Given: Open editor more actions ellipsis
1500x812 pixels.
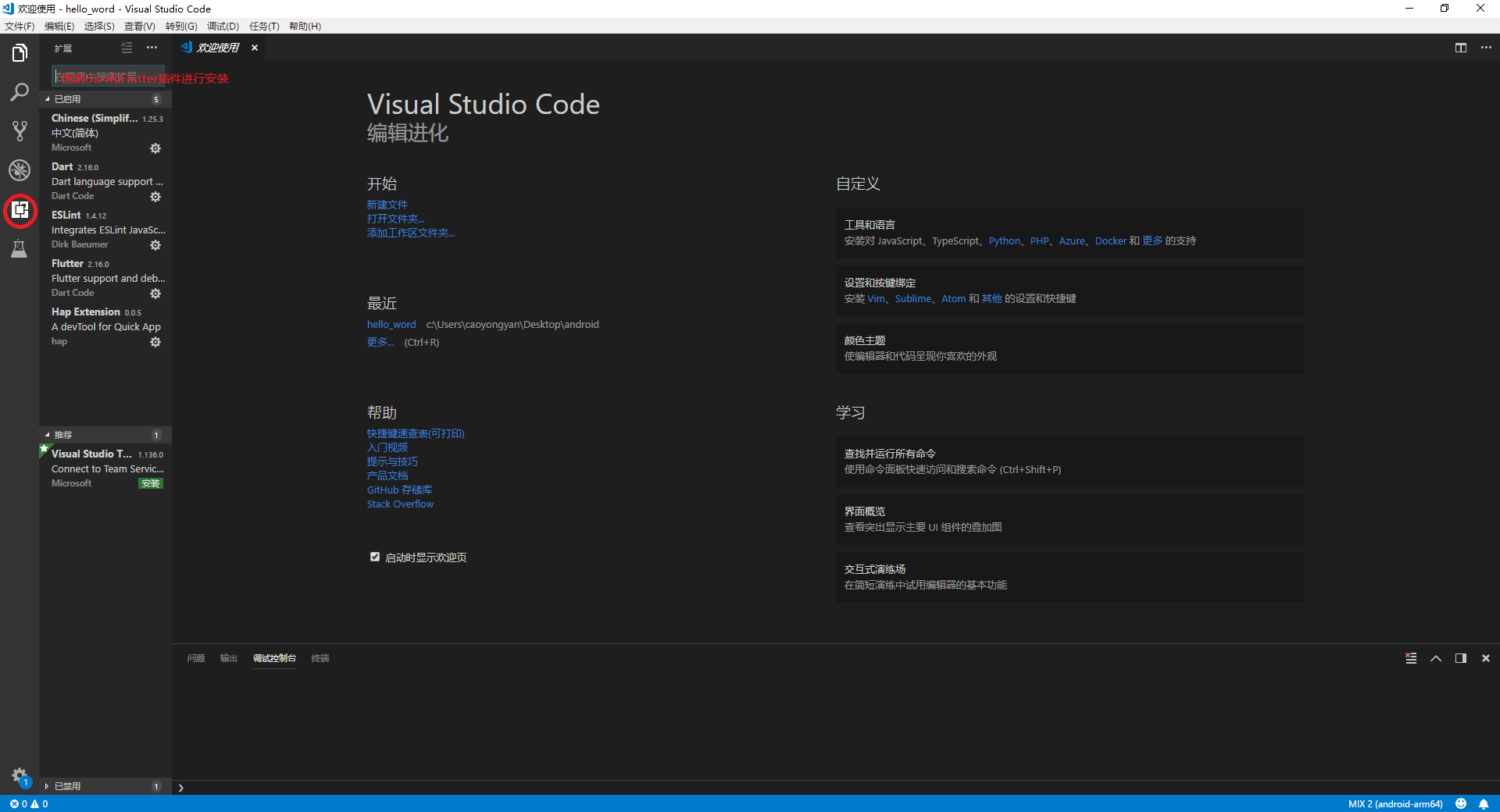Looking at the screenshot, I should (1486, 48).
